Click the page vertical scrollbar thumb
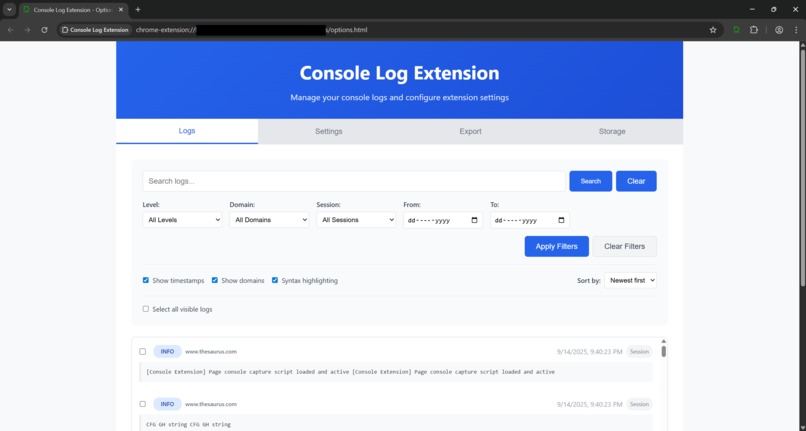806x431 pixels. pyautogui.click(x=802, y=168)
